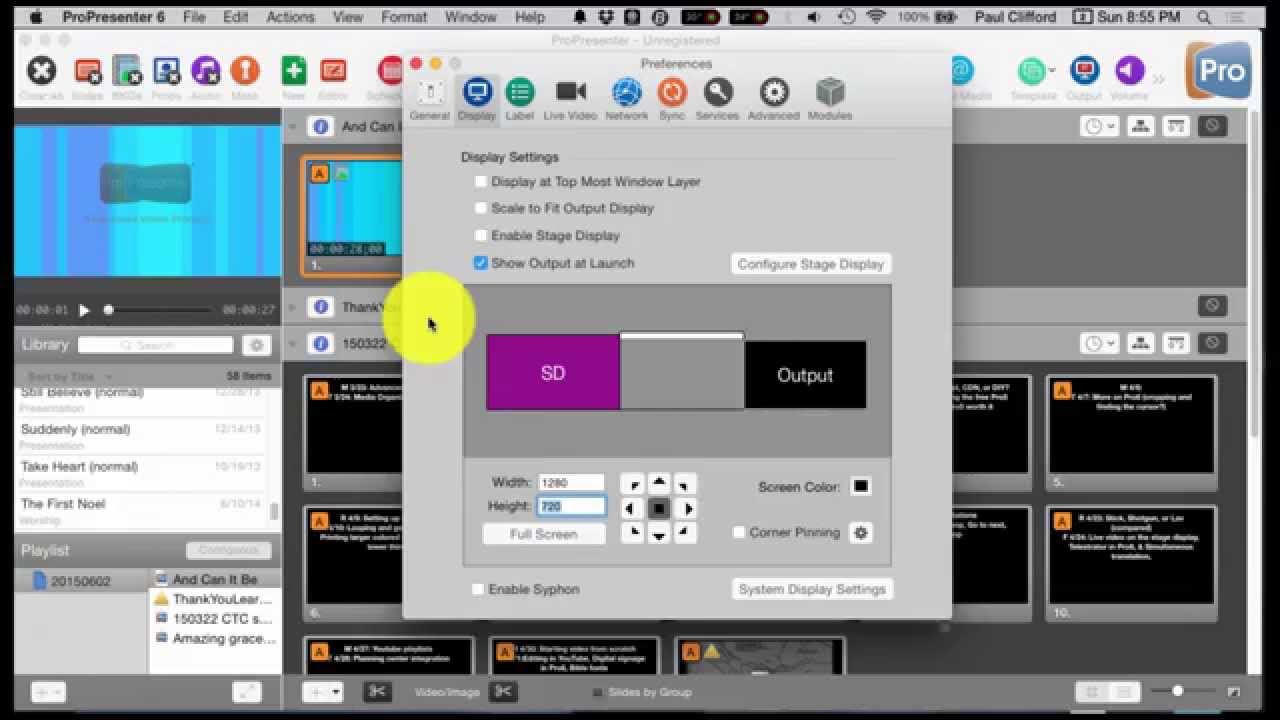Collapse the And Can It Be section
Image resolution: width=1280 pixels, height=720 pixels.
(294, 127)
